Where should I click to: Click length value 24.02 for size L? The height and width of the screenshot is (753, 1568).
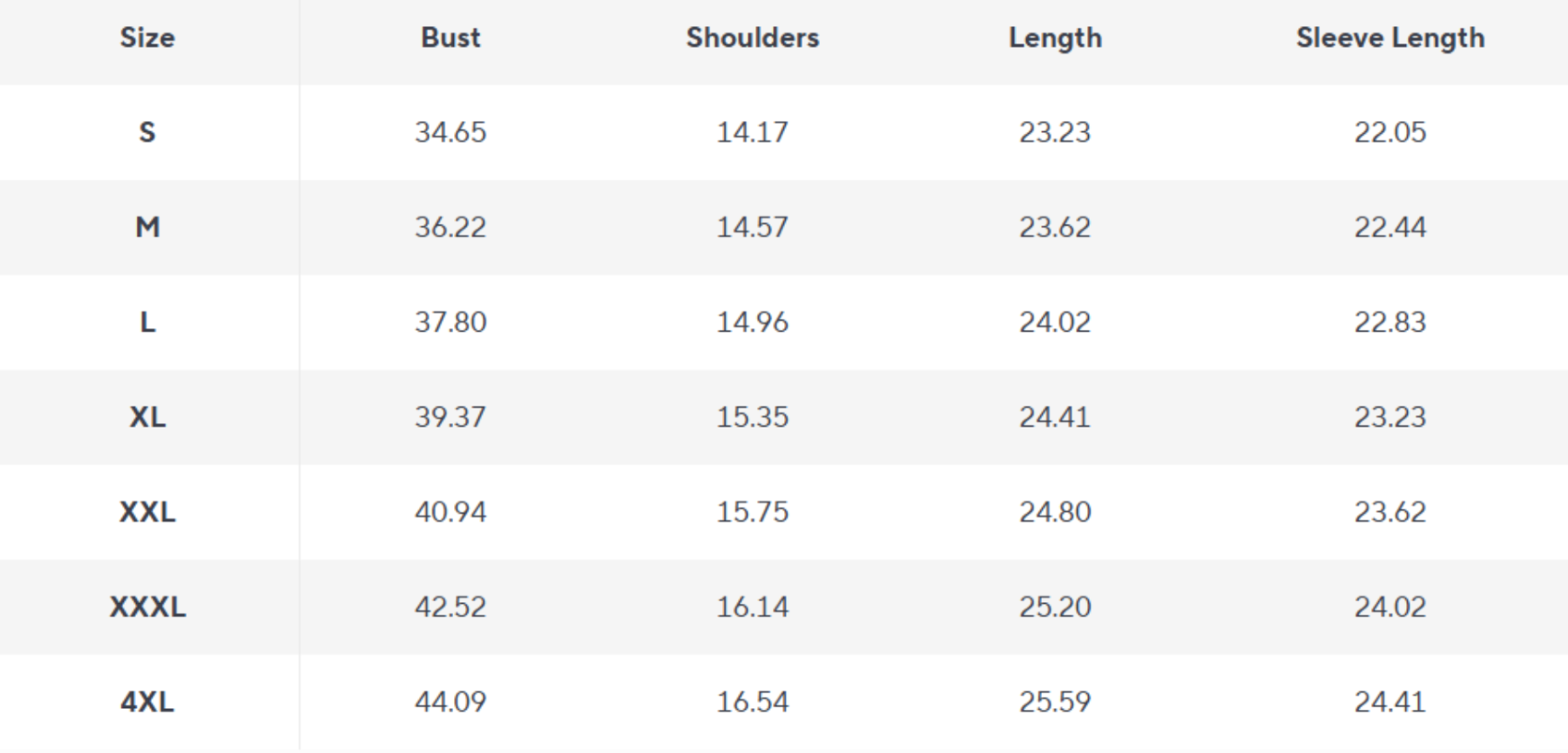[1055, 322]
